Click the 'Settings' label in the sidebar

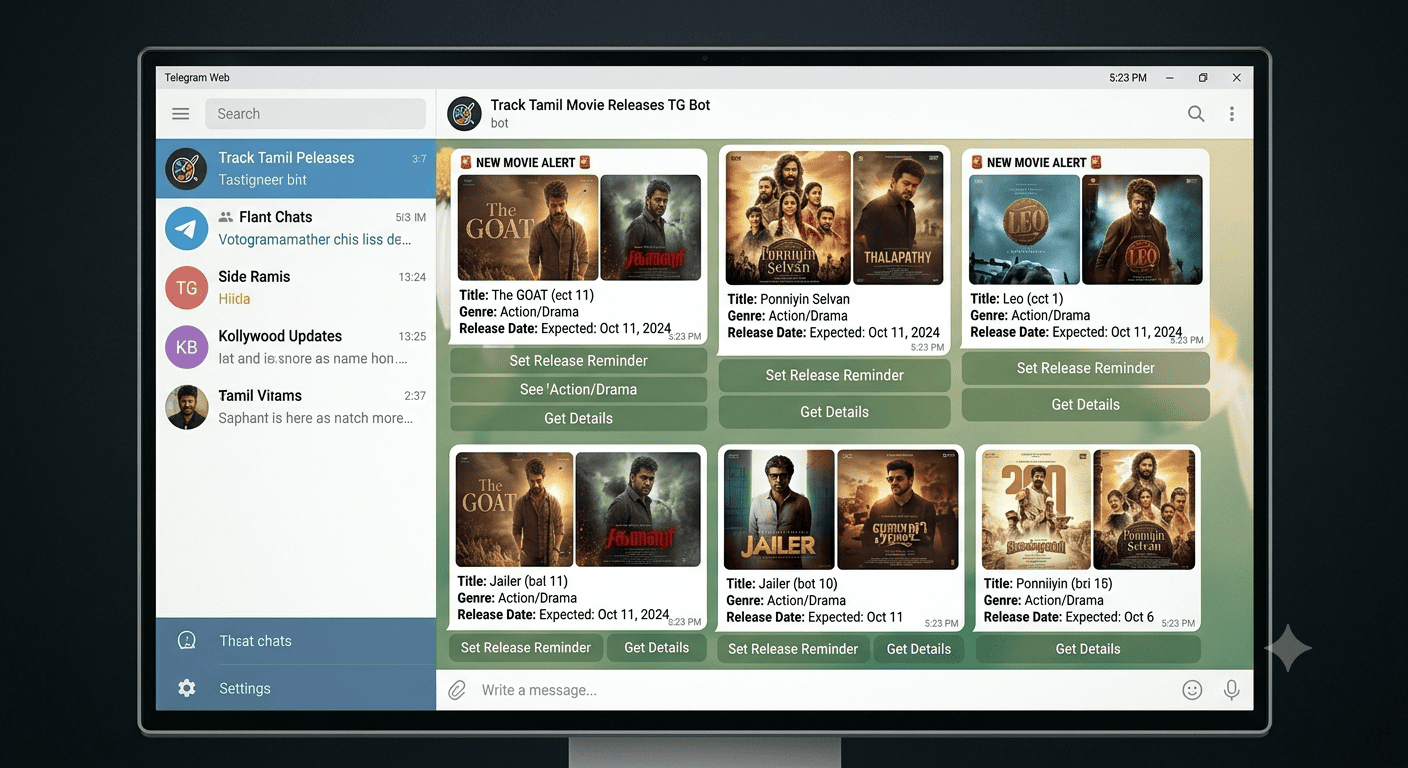[245, 689]
